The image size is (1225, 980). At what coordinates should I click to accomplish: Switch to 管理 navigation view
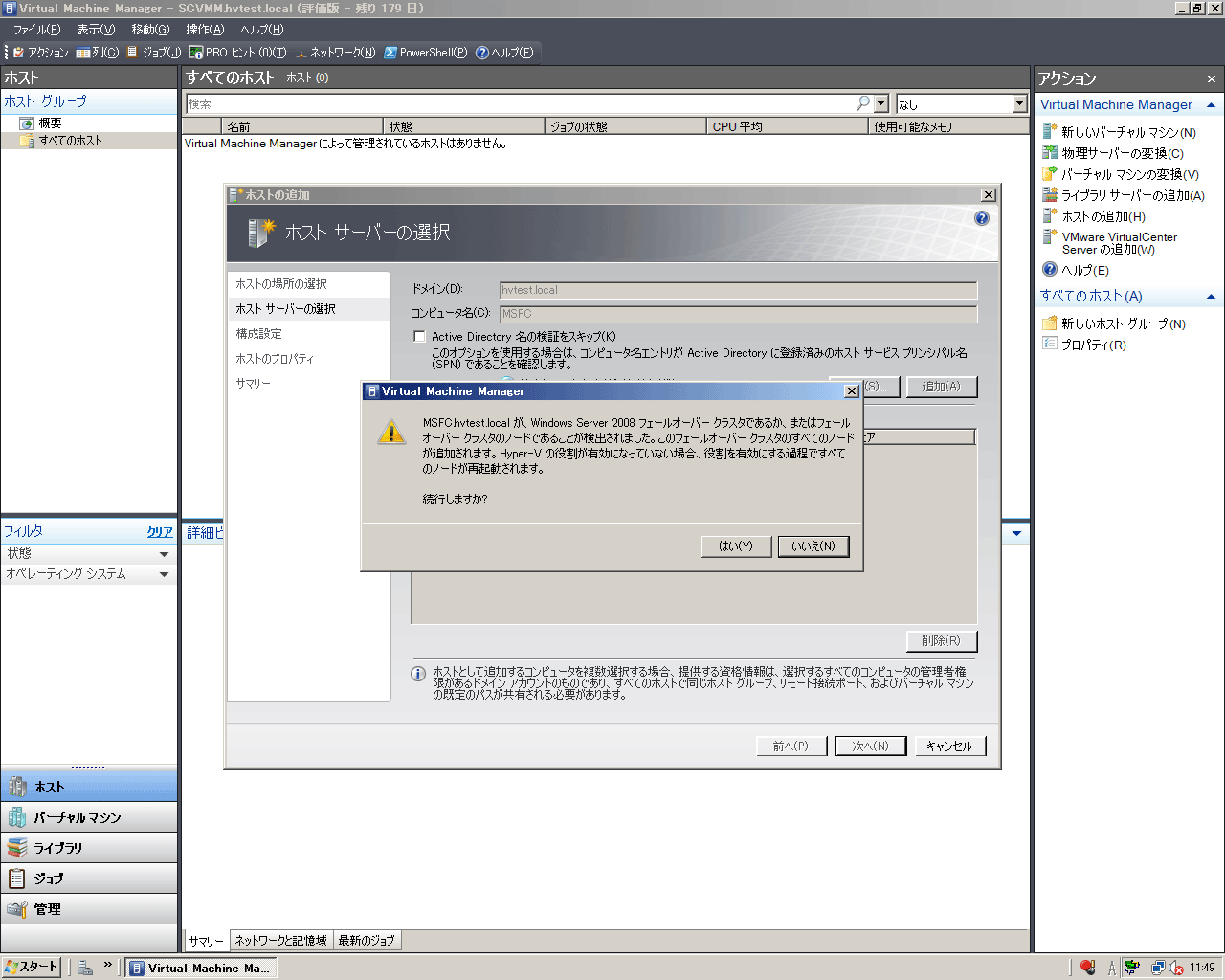89,909
